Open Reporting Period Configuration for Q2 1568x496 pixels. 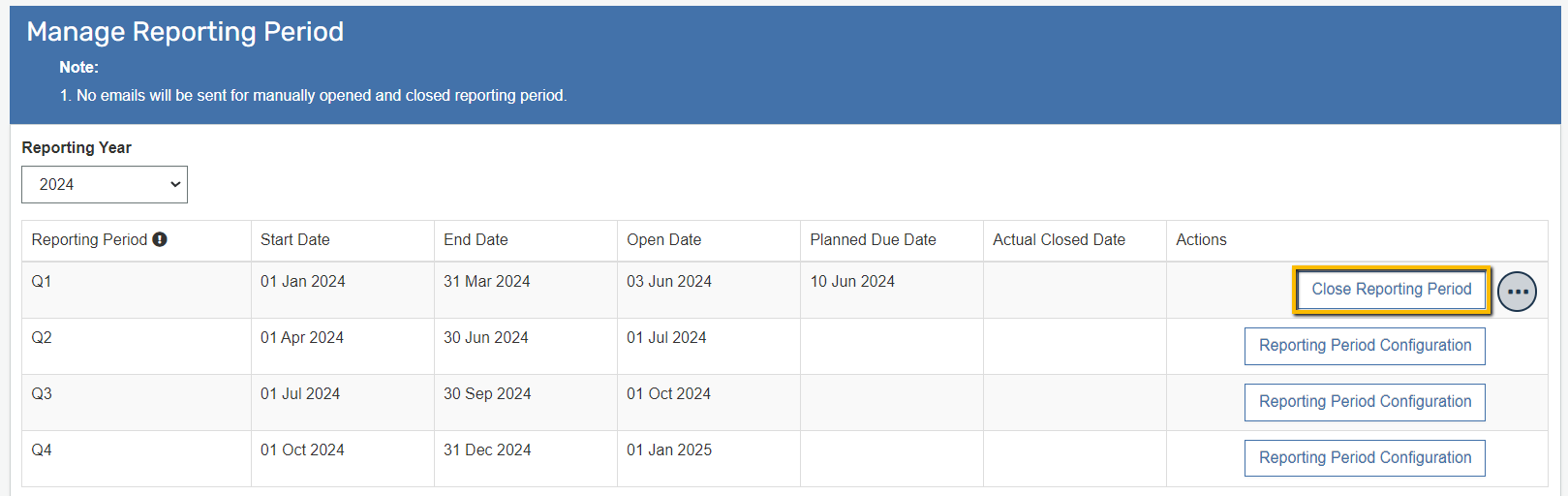[1365, 346]
